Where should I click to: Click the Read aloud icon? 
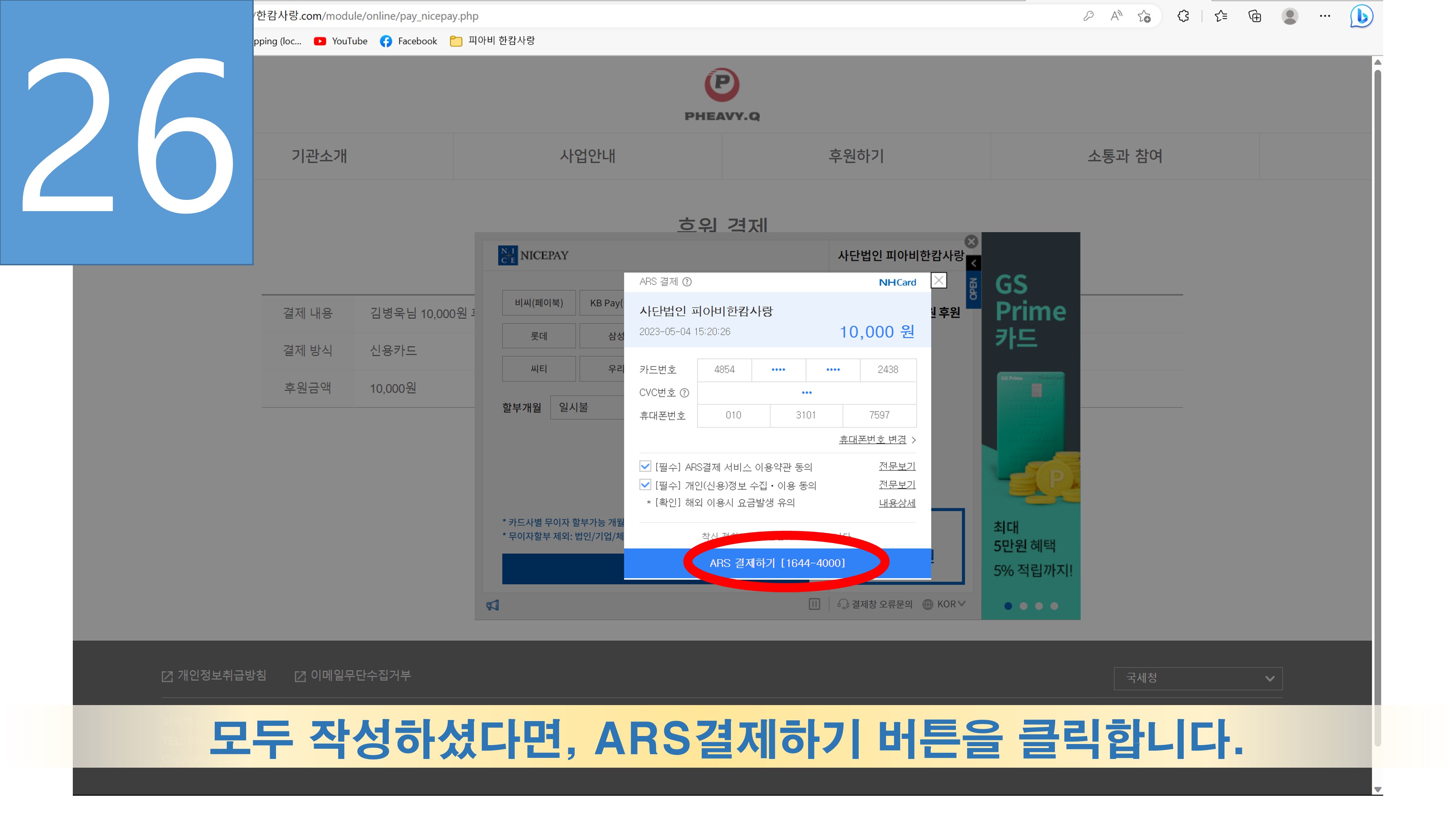1116,16
